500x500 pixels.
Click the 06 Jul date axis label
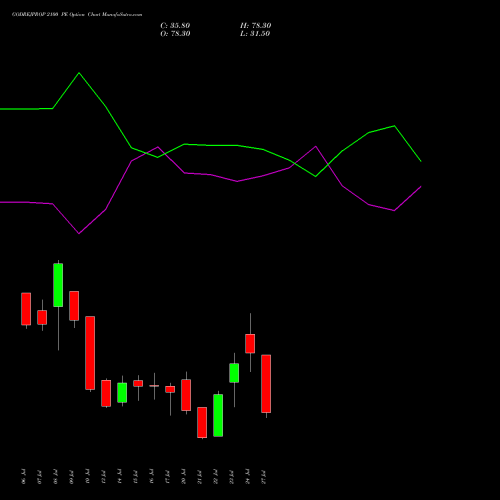coord(23,477)
